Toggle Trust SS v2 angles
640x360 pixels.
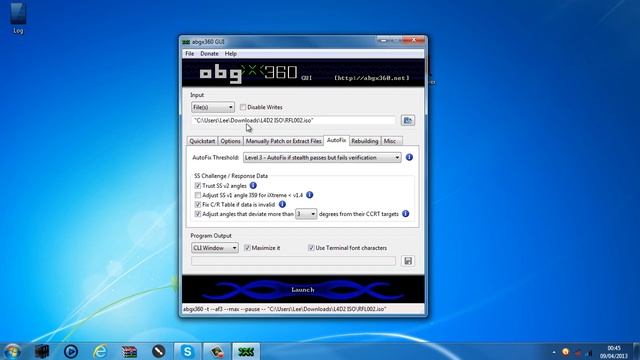pyautogui.click(x=198, y=186)
